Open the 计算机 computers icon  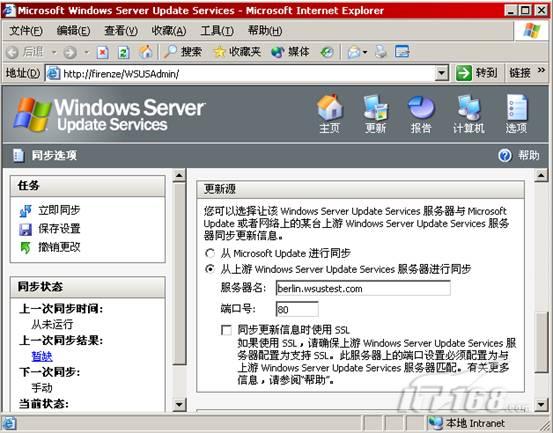tap(469, 108)
